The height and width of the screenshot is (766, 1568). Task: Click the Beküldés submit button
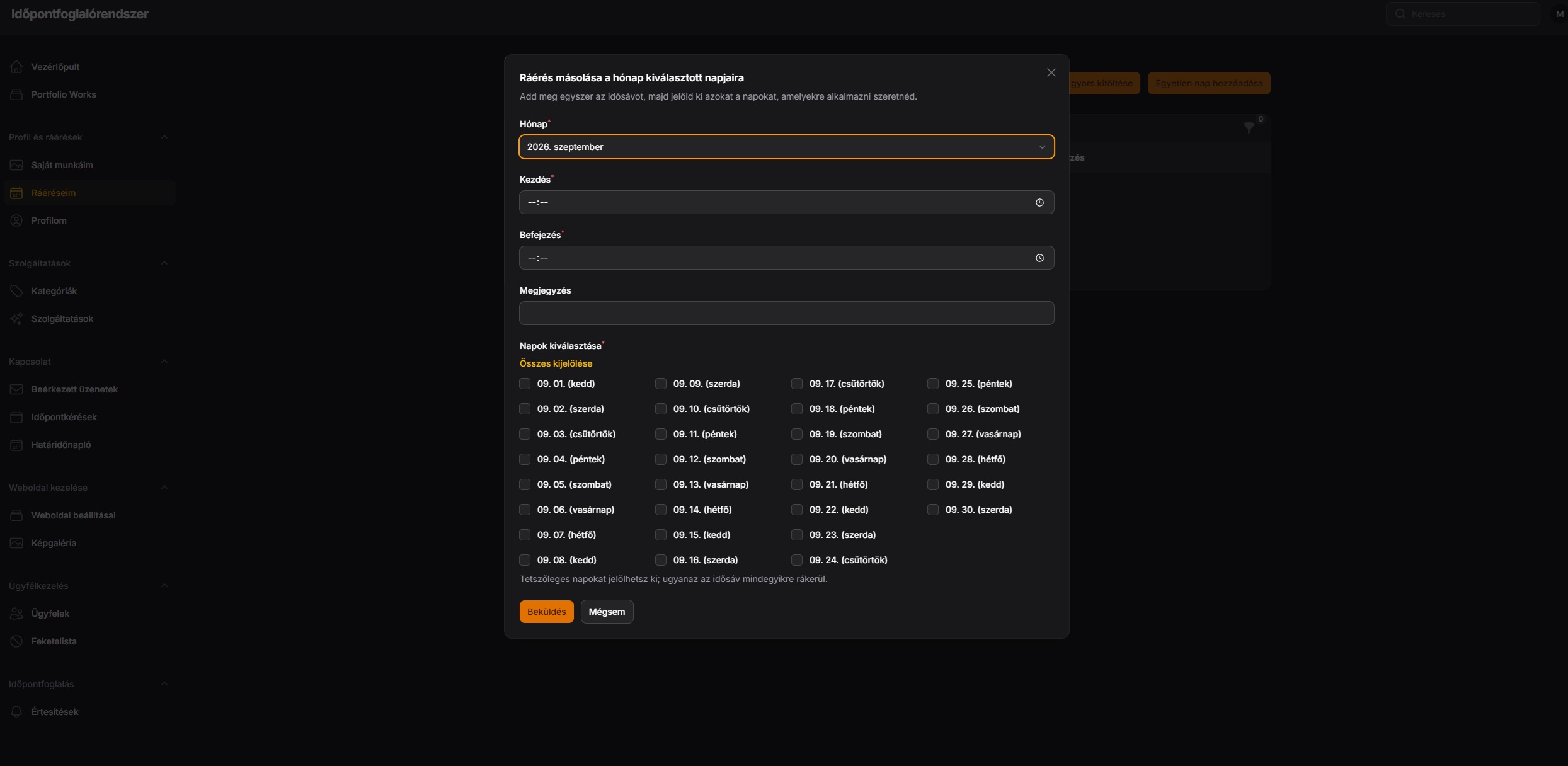tap(546, 612)
